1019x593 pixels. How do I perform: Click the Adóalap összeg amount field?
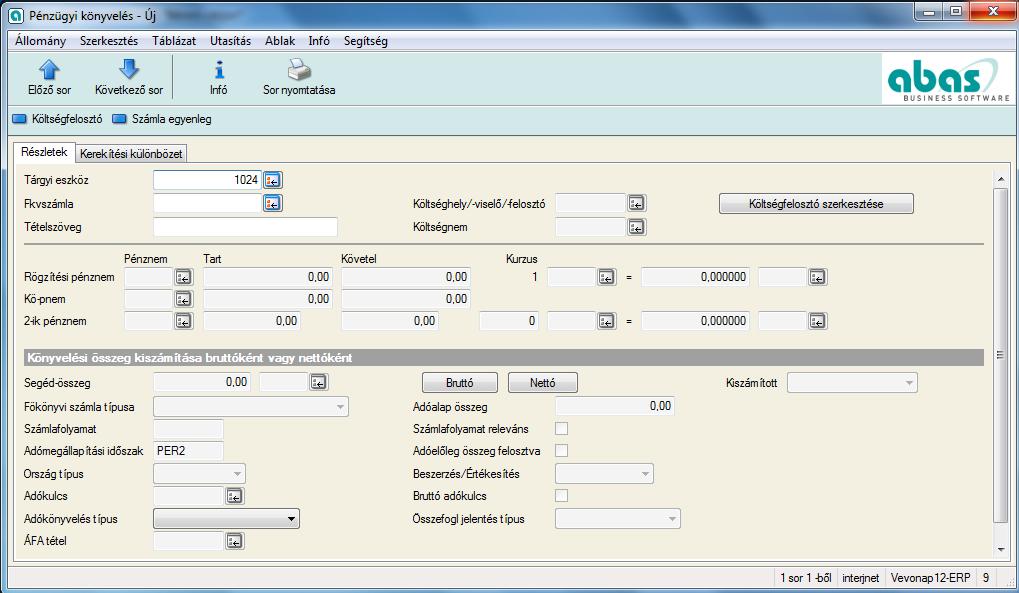point(615,406)
